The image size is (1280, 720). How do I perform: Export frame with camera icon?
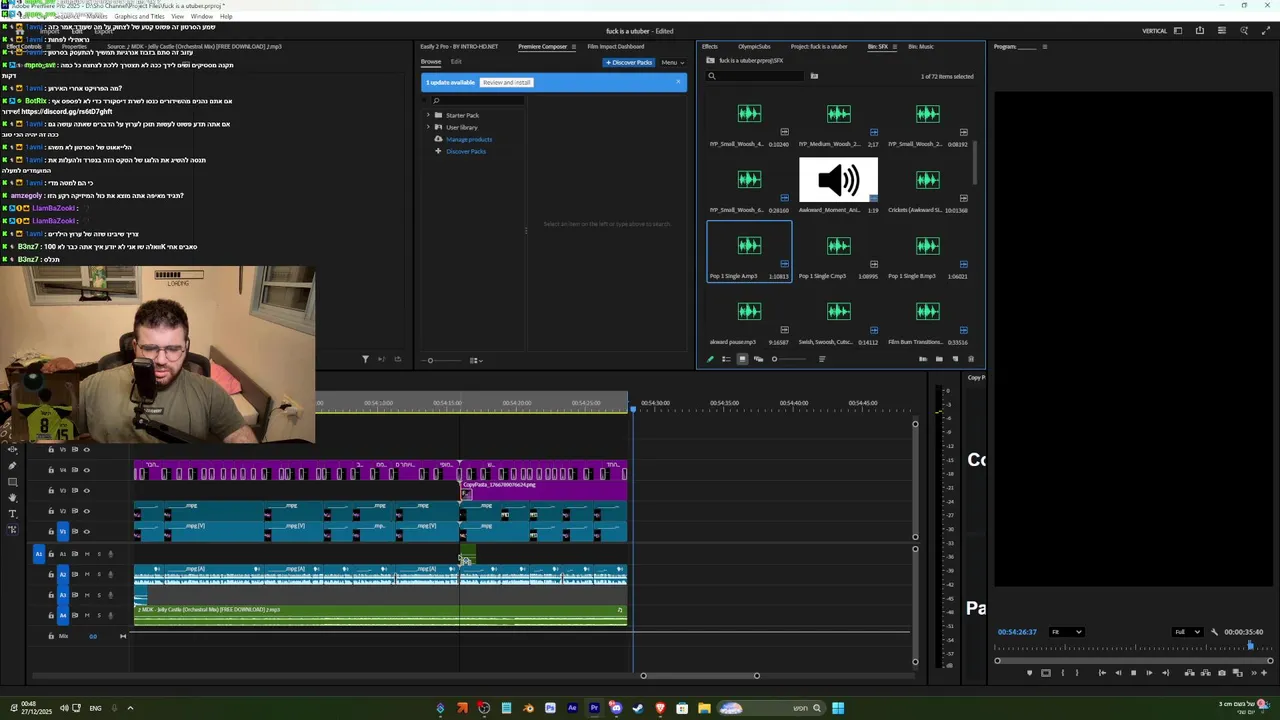(1222, 673)
